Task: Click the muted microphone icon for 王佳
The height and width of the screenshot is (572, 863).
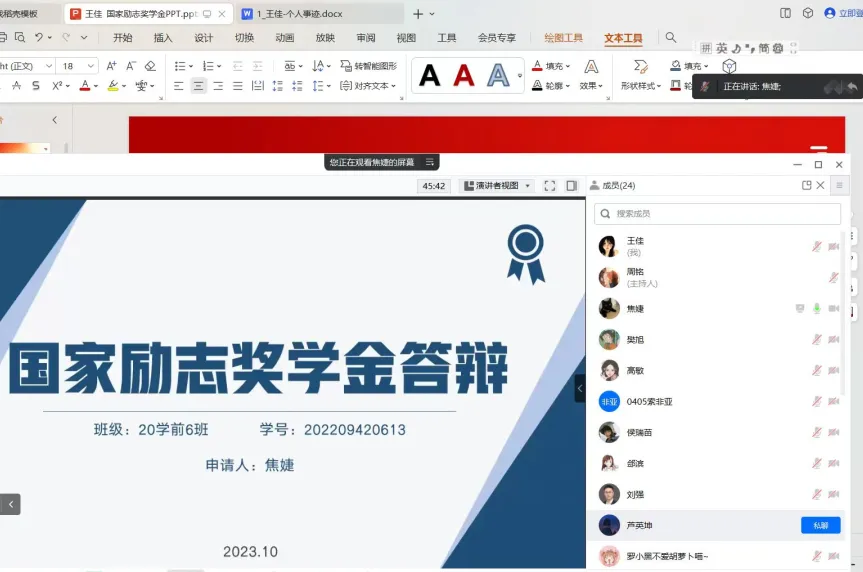Action: click(816, 246)
